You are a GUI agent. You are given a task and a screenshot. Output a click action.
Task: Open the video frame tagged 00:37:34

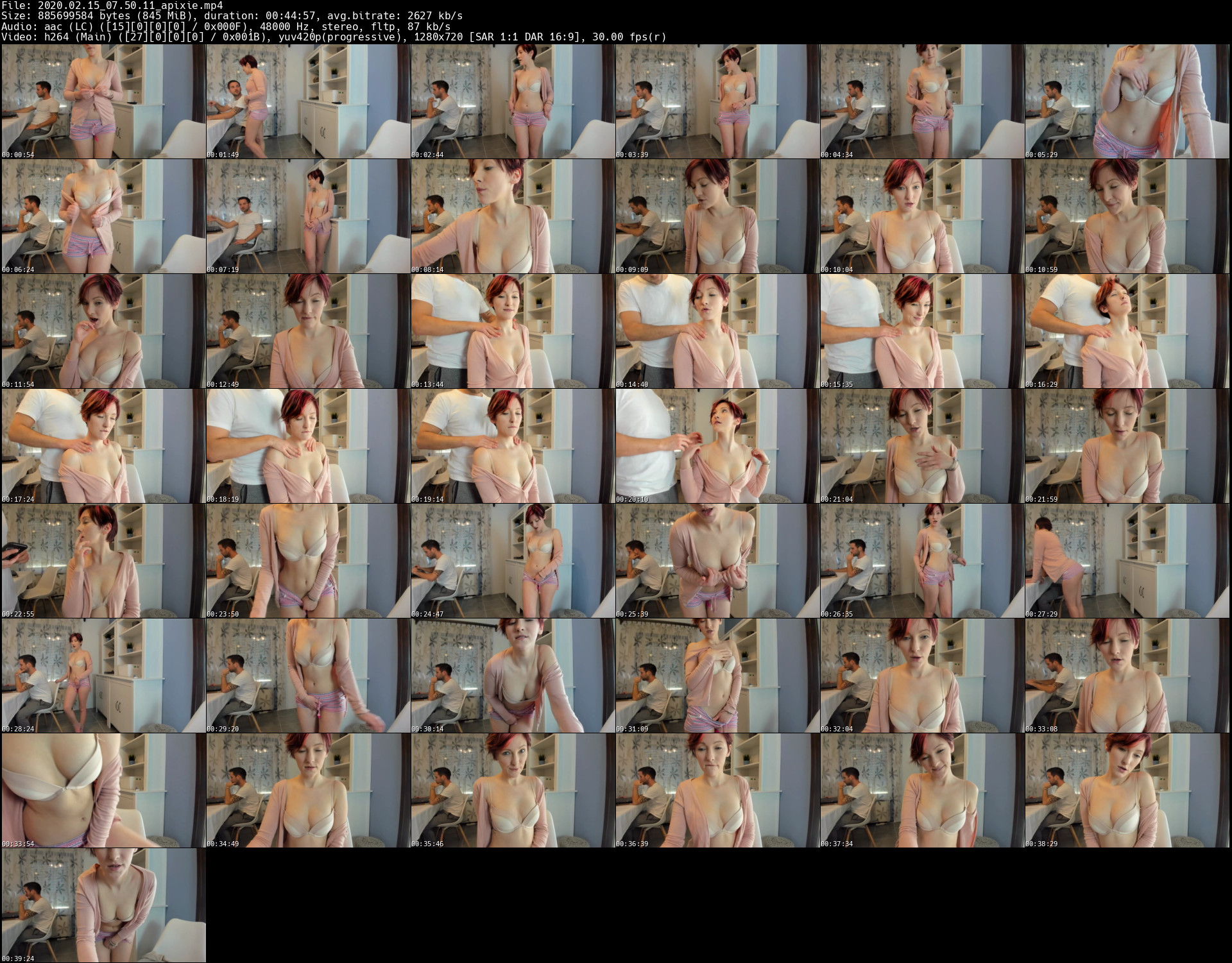922,790
